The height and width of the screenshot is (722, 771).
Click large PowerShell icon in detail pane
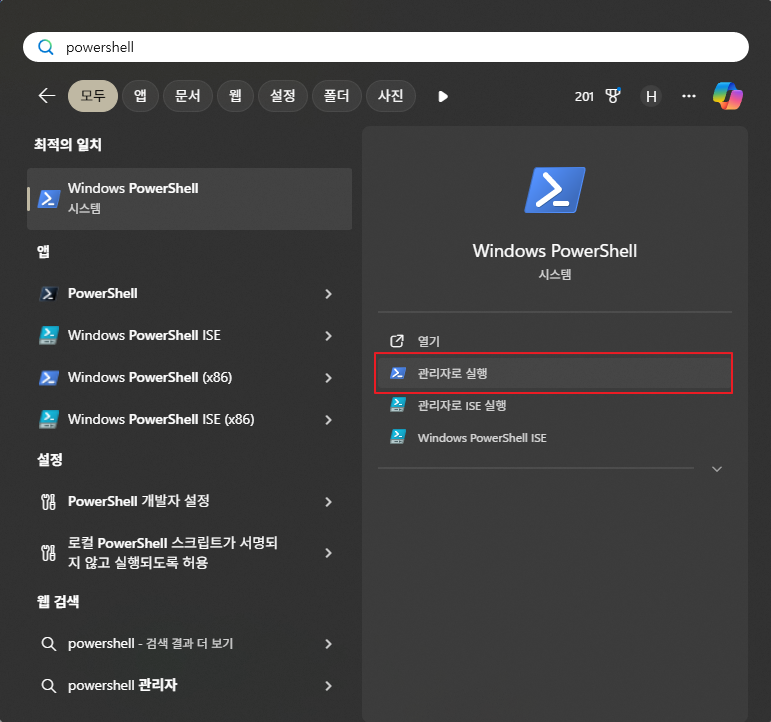coord(555,190)
